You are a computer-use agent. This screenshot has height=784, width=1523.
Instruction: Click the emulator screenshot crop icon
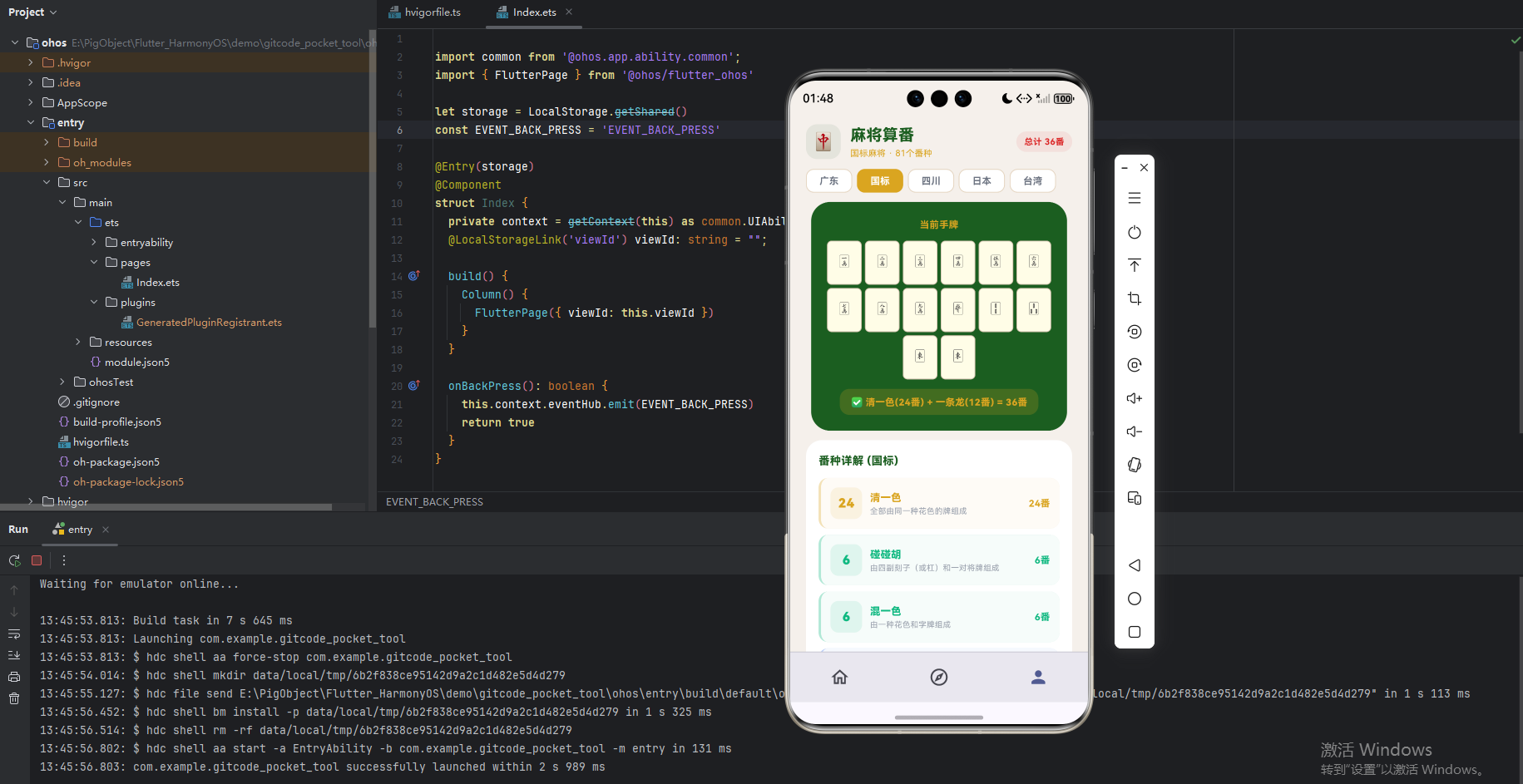[1135, 298]
